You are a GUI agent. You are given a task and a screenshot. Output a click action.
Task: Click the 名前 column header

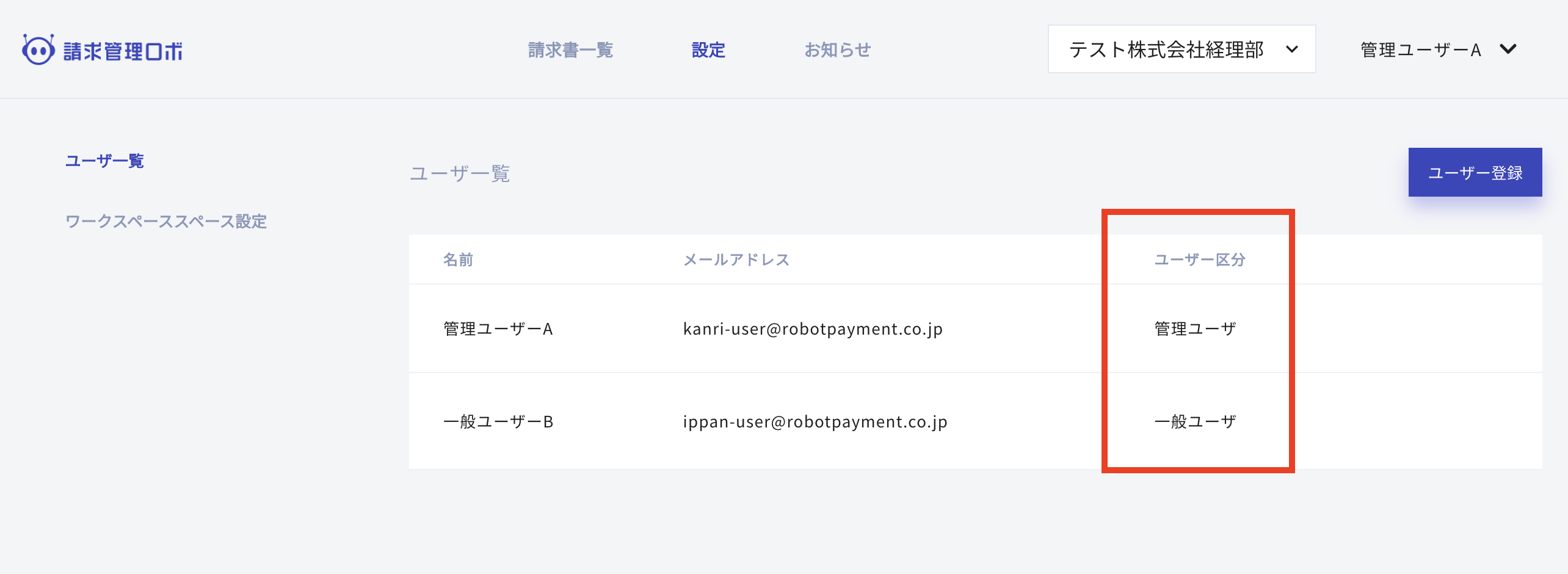tap(458, 260)
